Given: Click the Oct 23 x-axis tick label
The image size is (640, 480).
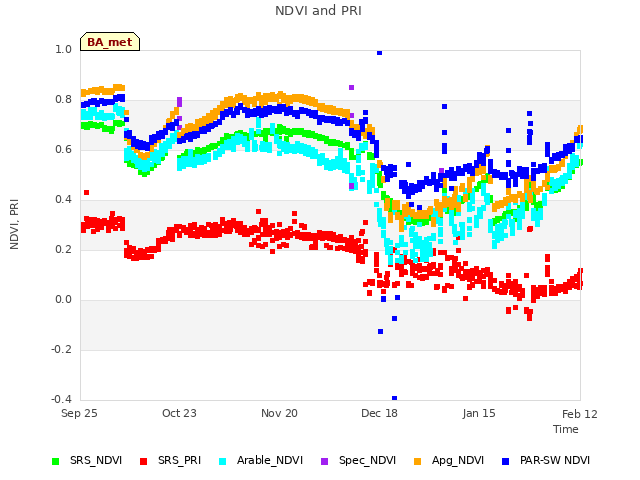Looking at the screenshot, I should point(179,413).
